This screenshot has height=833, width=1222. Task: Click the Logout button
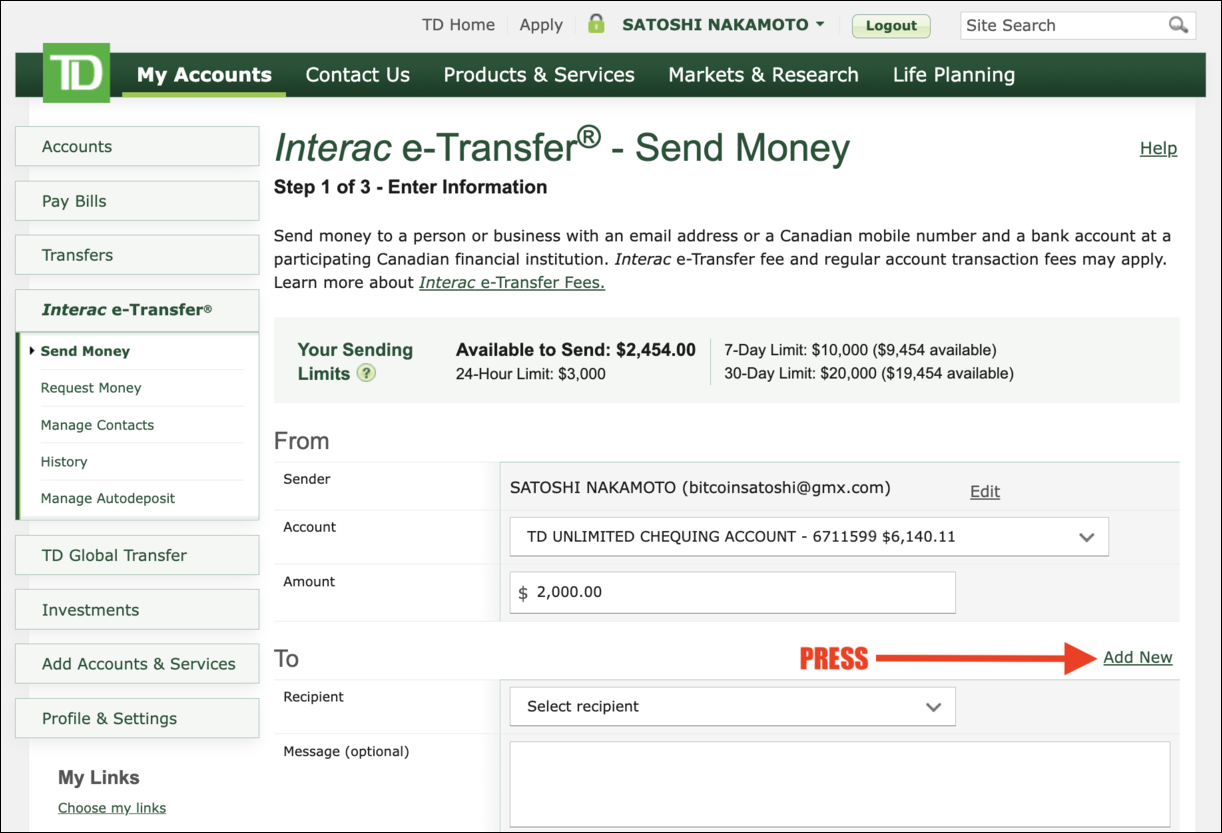(891, 26)
